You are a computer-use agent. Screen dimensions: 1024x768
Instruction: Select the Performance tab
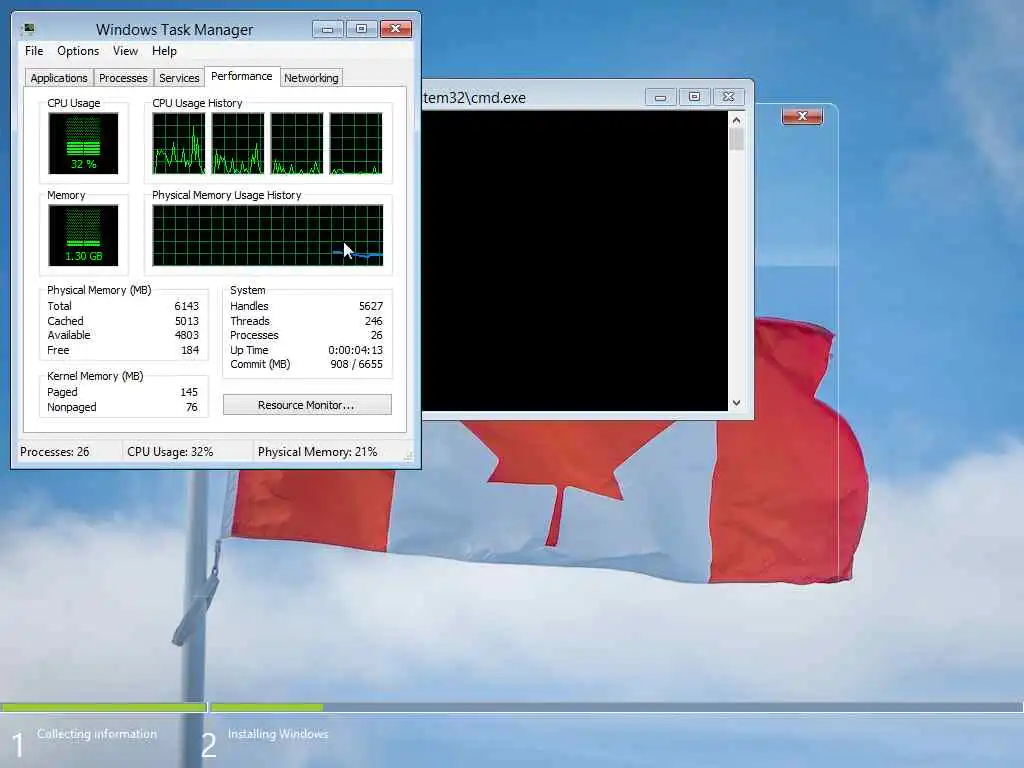click(242, 76)
